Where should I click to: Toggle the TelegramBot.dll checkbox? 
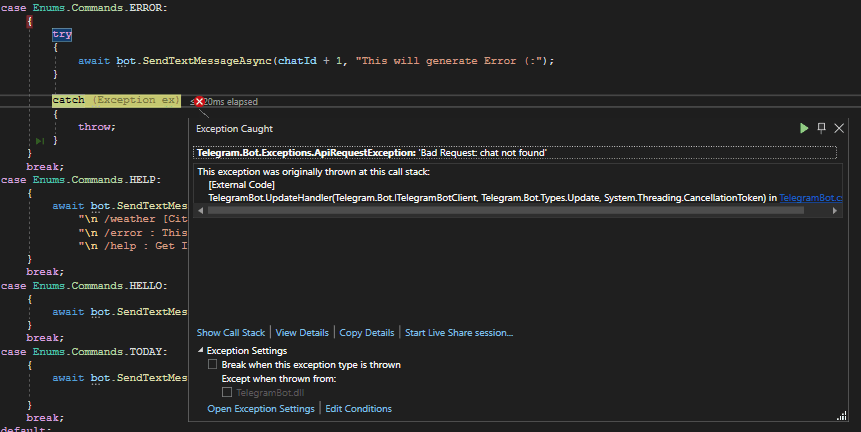tap(226, 393)
